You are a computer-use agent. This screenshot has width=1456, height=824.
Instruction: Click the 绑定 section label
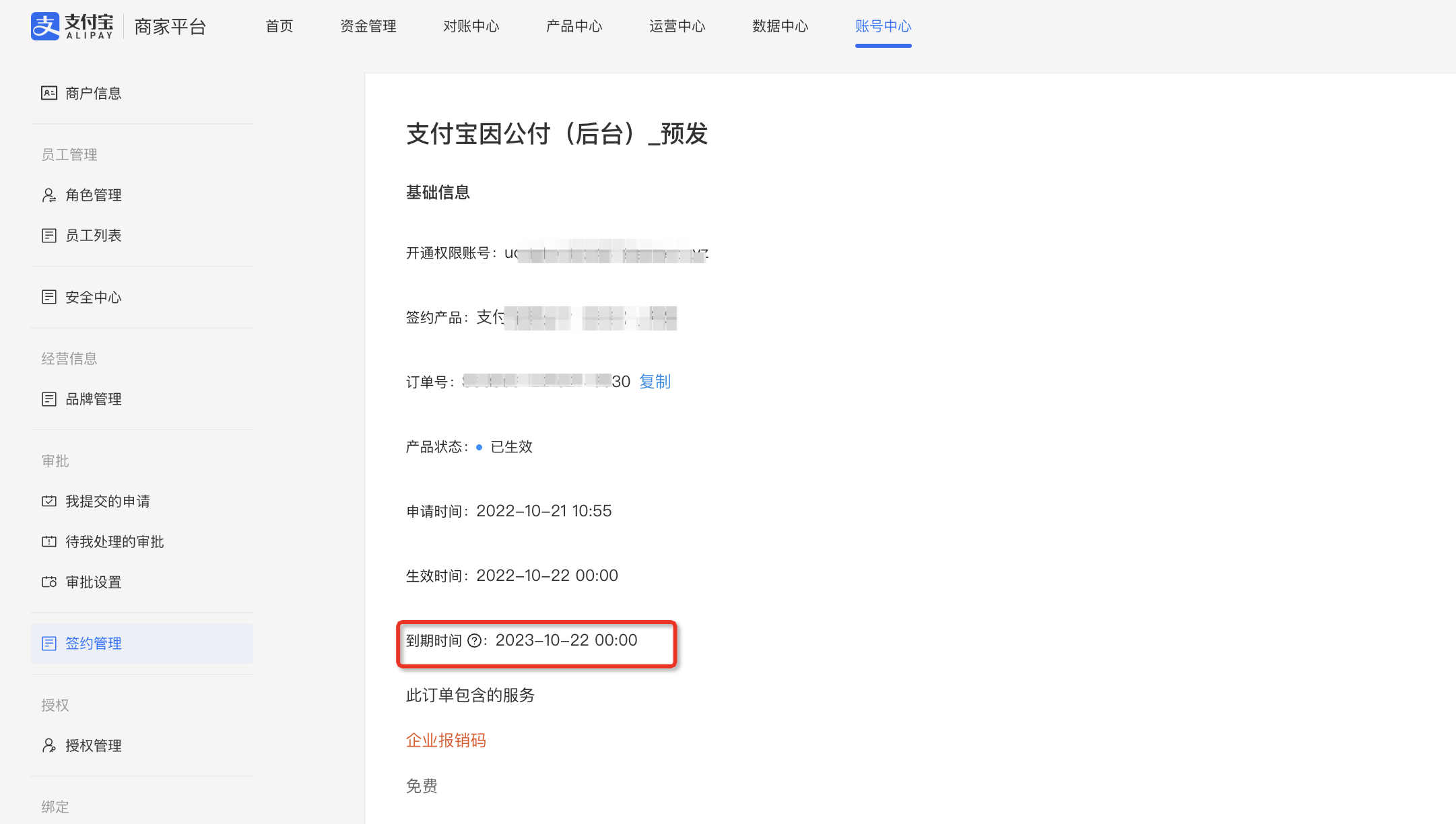click(x=55, y=807)
